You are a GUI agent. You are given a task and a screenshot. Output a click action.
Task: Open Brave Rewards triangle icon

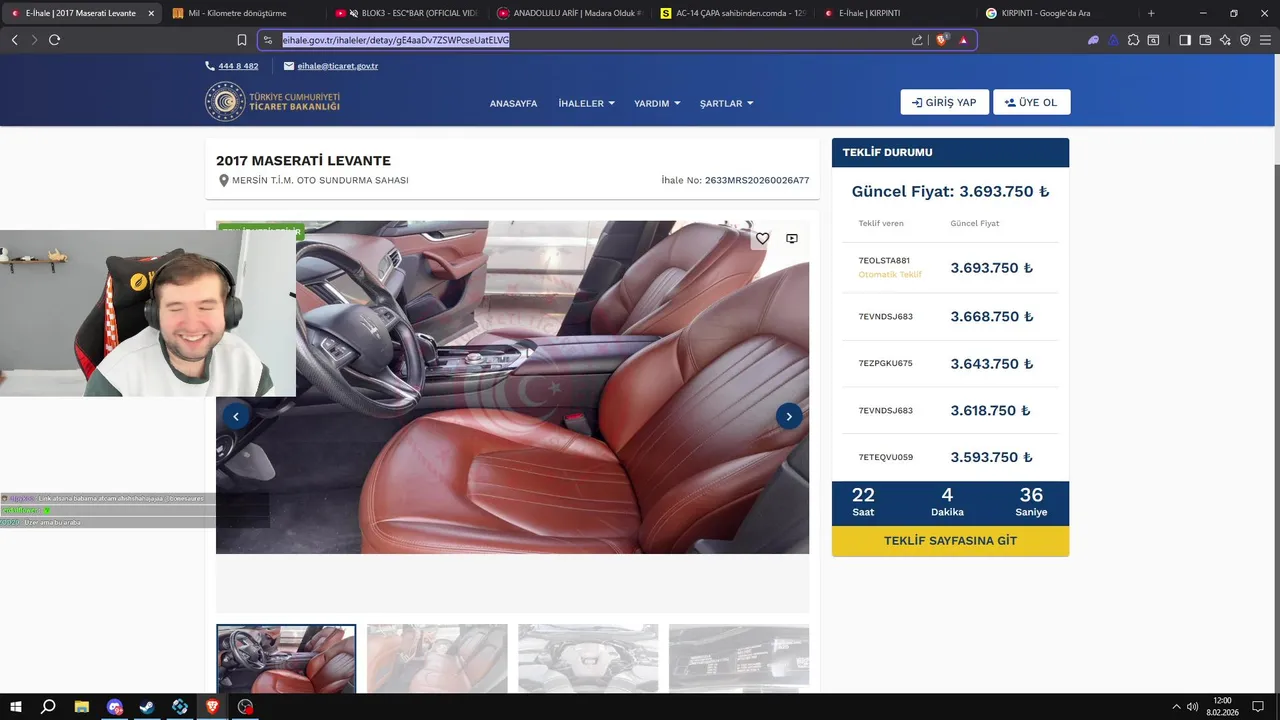coord(963,40)
